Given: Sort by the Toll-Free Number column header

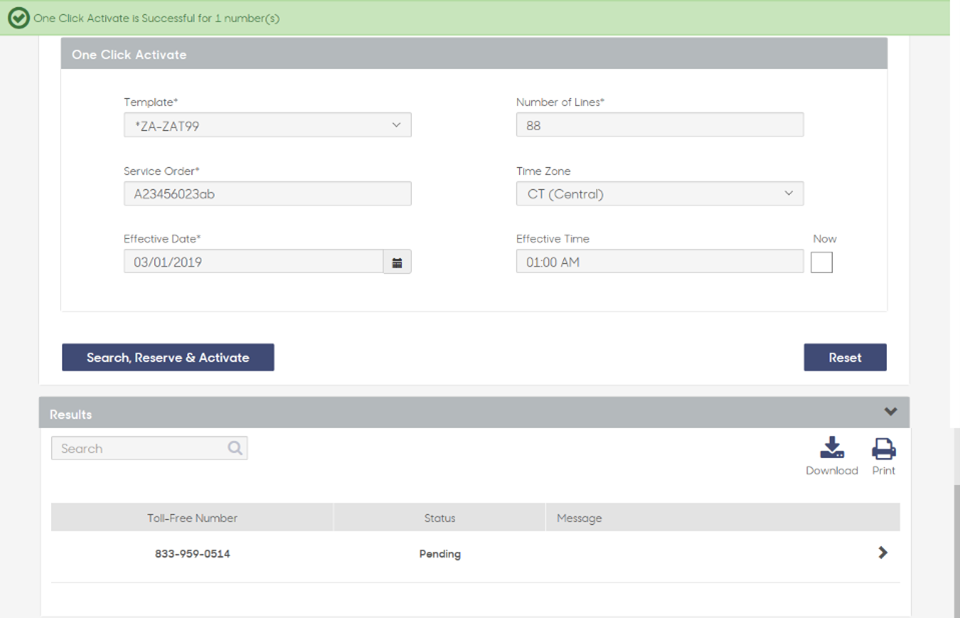Looking at the screenshot, I should pos(192,518).
